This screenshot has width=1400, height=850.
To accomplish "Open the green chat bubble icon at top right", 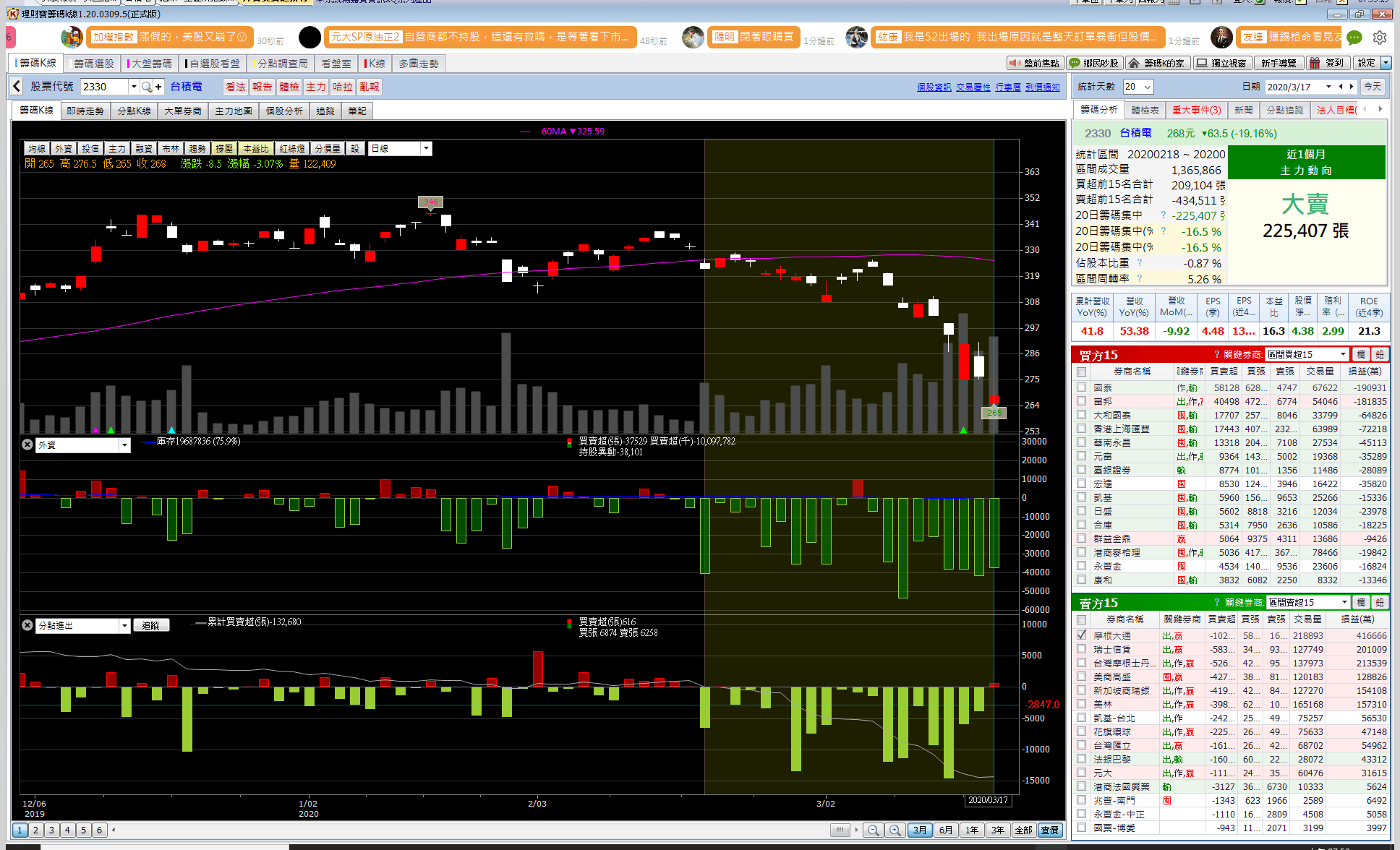I will (x=1354, y=38).
